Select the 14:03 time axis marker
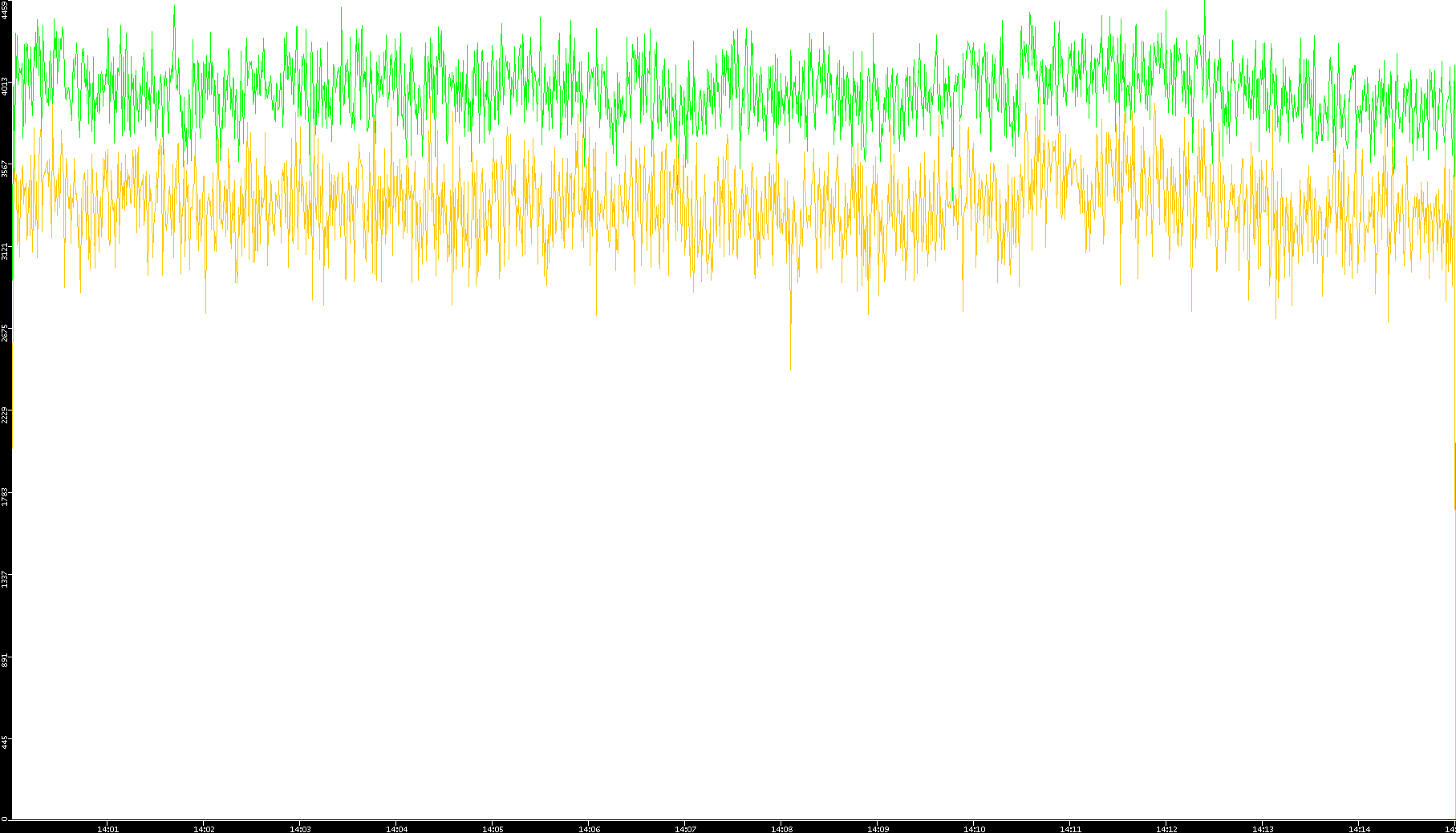Image resolution: width=1456 pixels, height=833 pixels. click(300, 829)
